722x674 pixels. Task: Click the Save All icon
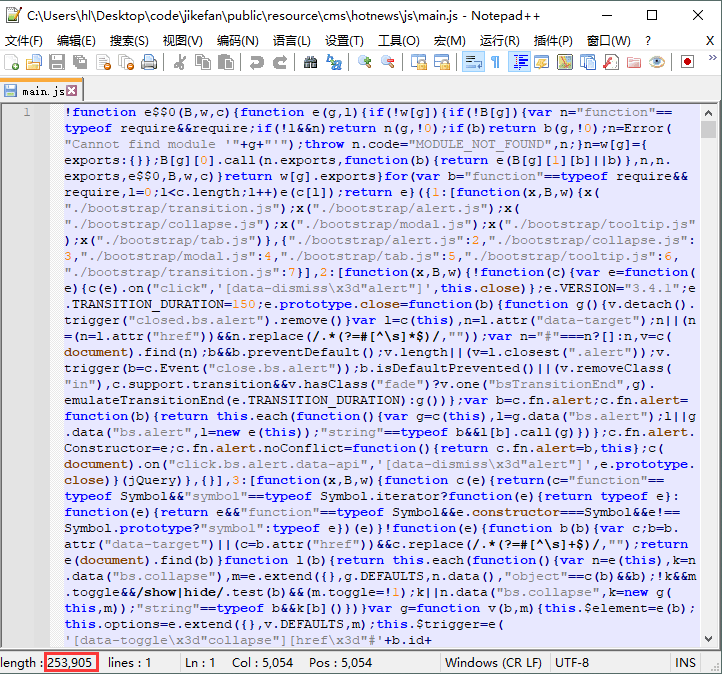pyautogui.click(x=80, y=62)
